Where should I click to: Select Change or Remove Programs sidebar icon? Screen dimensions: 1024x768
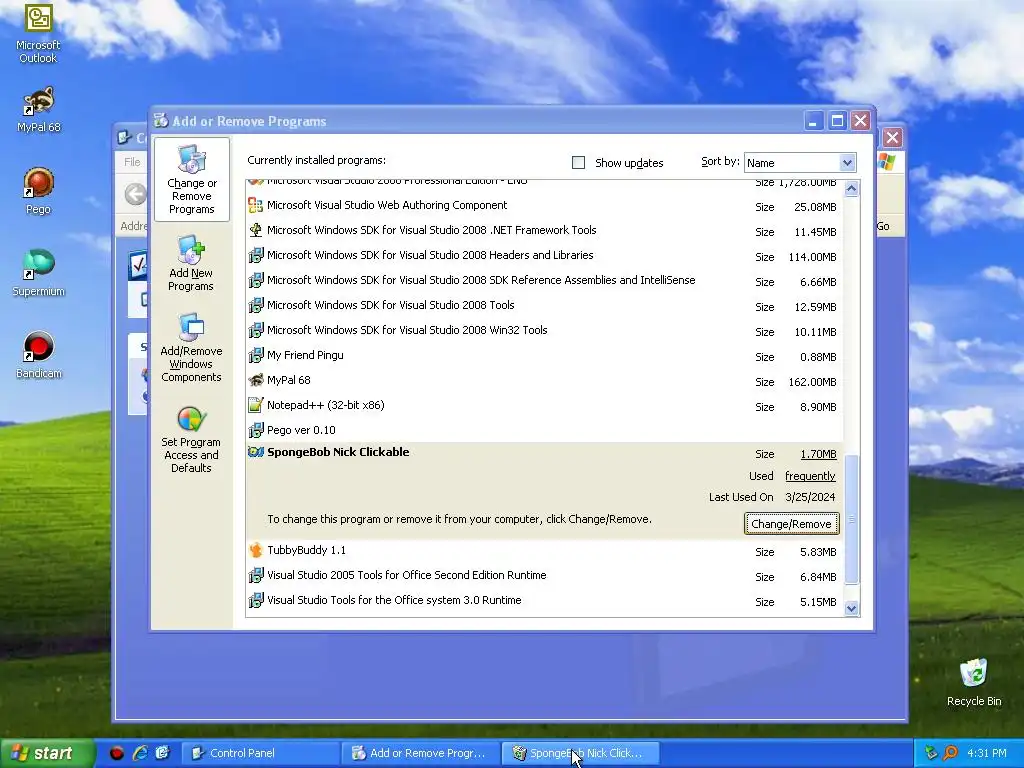(191, 180)
